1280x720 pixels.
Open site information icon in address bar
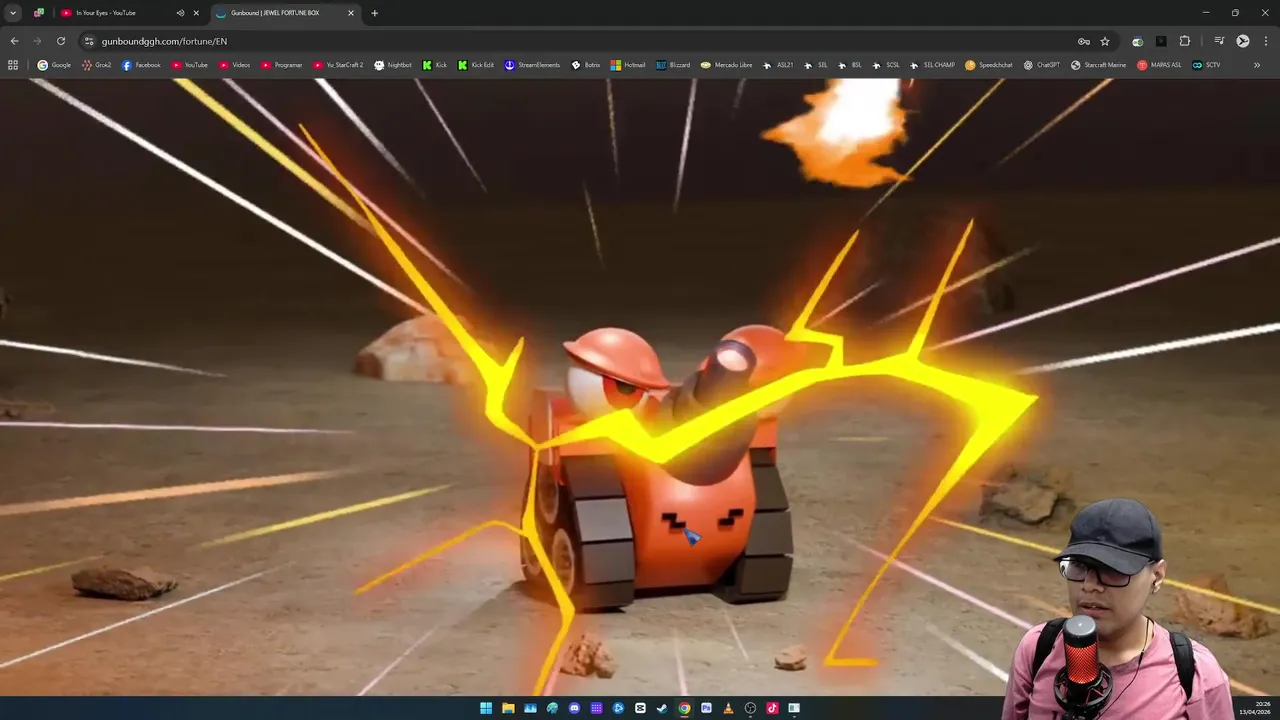point(89,41)
